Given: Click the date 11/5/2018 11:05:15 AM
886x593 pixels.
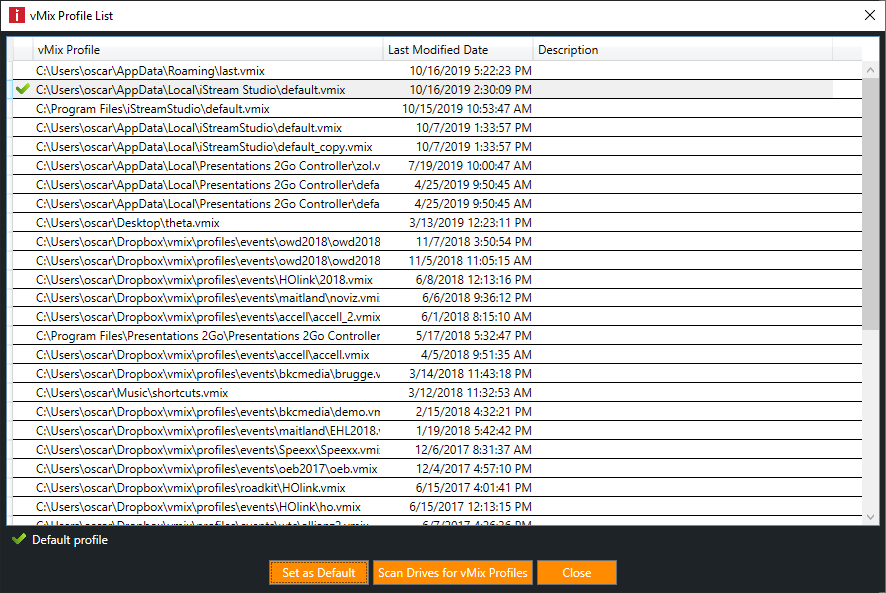Looking at the screenshot, I should tap(470, 261).
